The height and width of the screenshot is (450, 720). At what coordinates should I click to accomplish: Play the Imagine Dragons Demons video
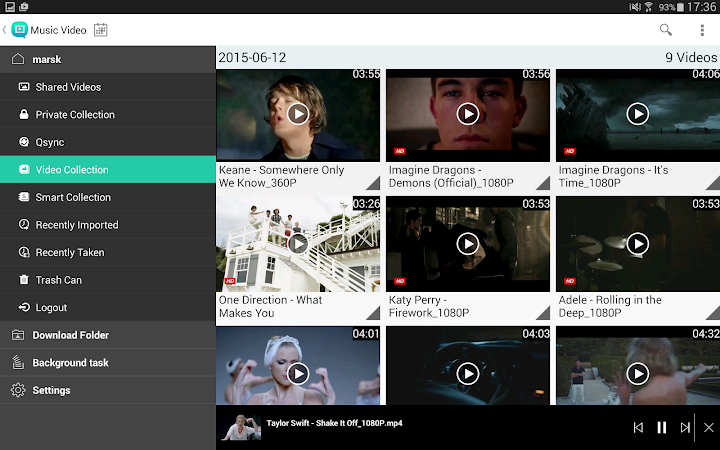[468, 114]
